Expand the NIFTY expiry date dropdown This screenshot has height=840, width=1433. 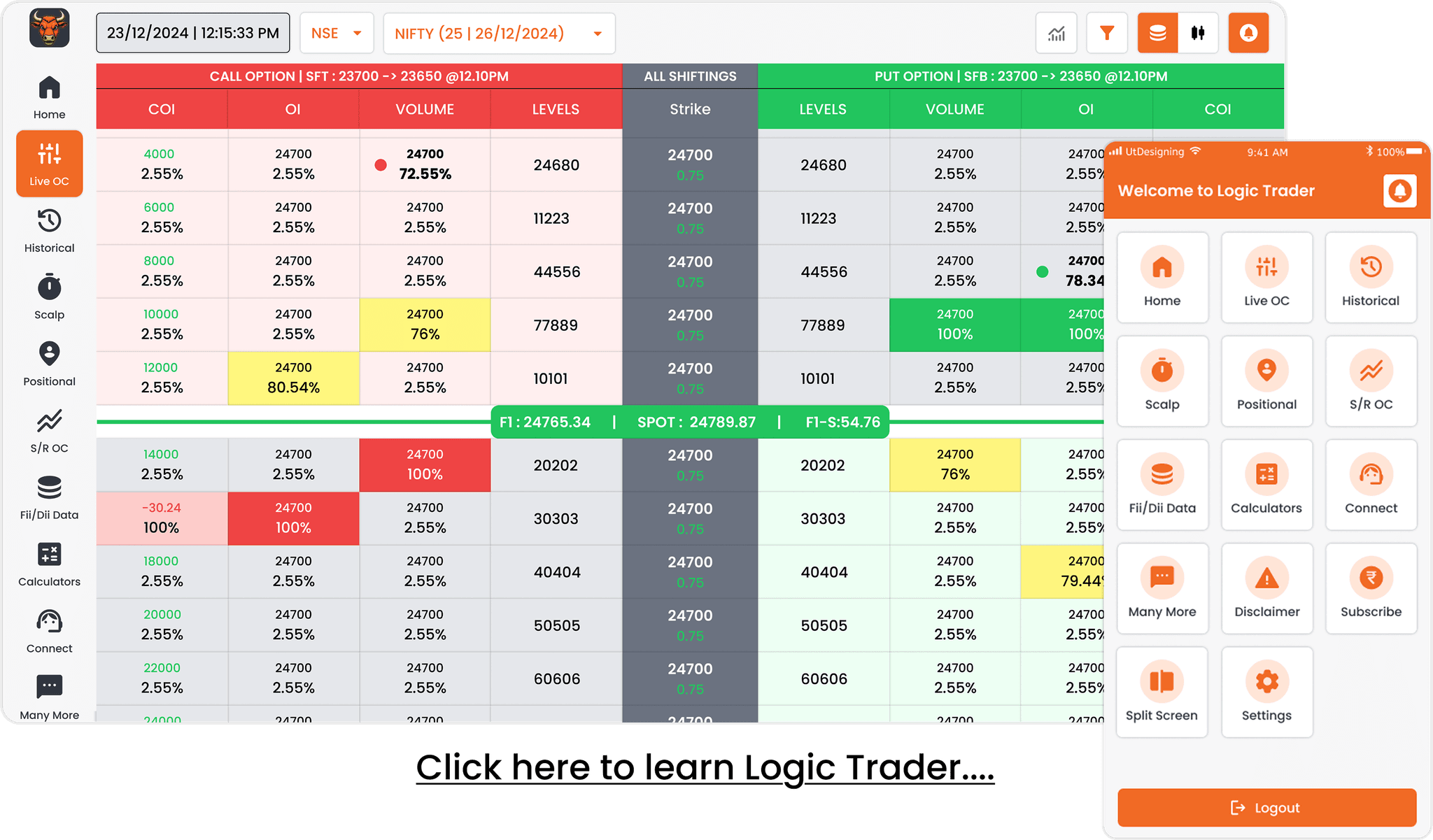(499, 33)
